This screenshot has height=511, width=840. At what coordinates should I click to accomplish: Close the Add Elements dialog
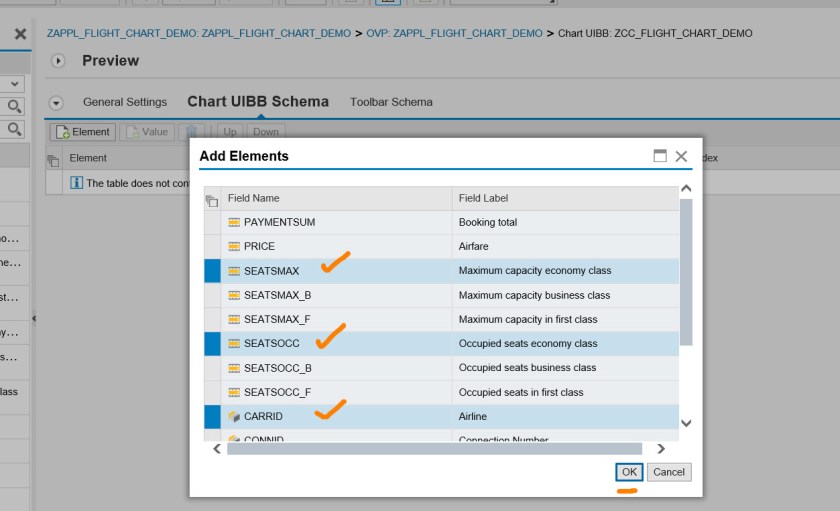(x=681, y=156)
